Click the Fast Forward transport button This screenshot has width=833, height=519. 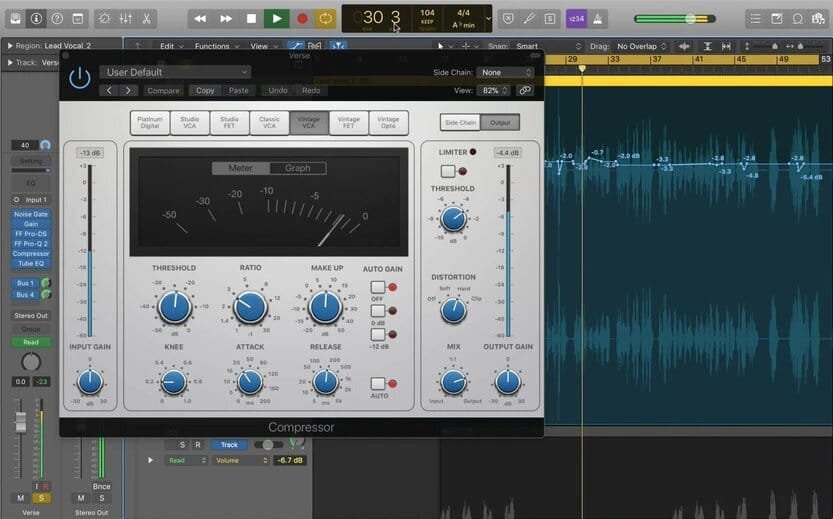[x=226, y=19]
